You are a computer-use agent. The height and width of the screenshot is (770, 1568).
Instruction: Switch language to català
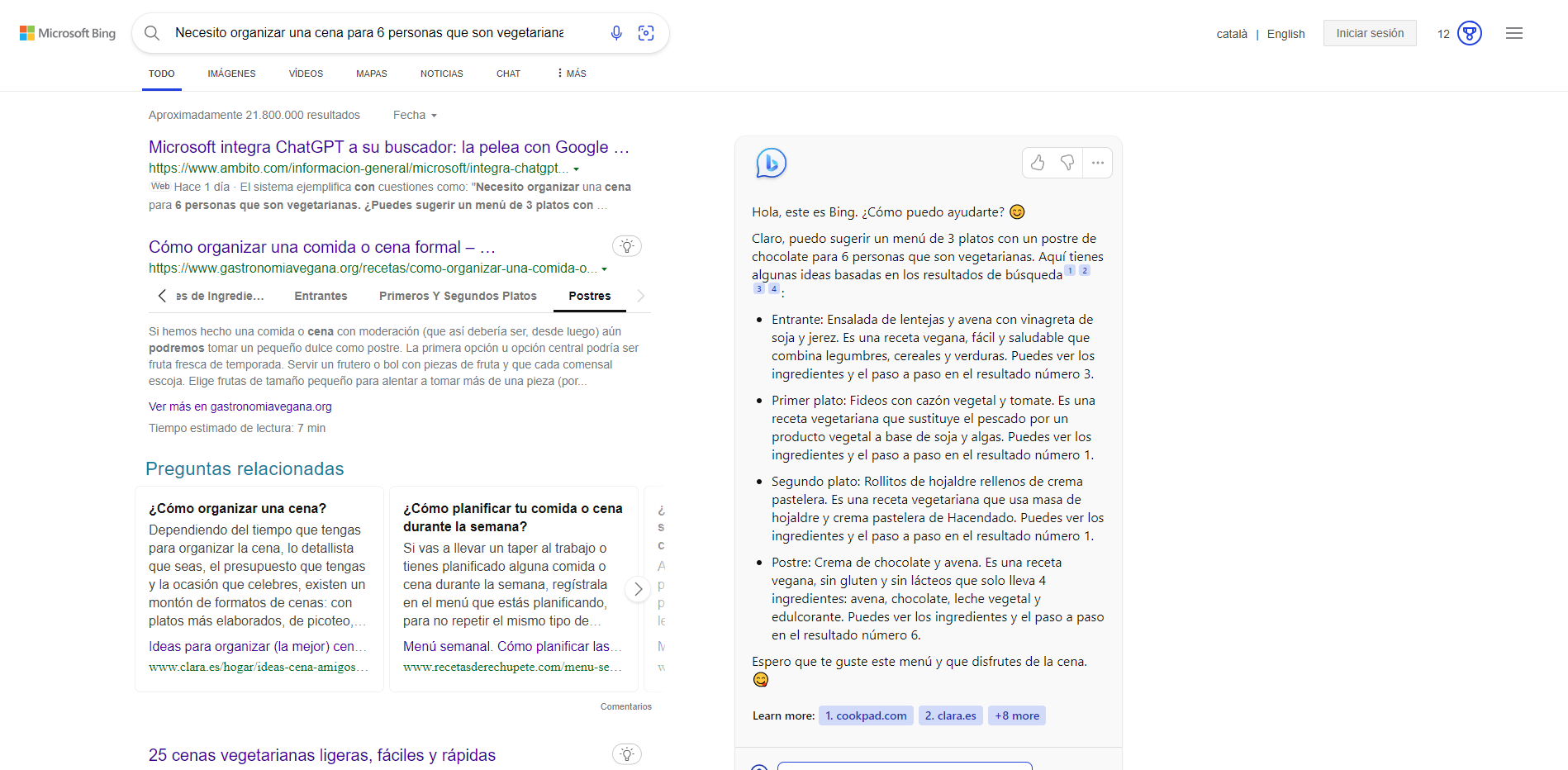click(x=1232, y=34)
